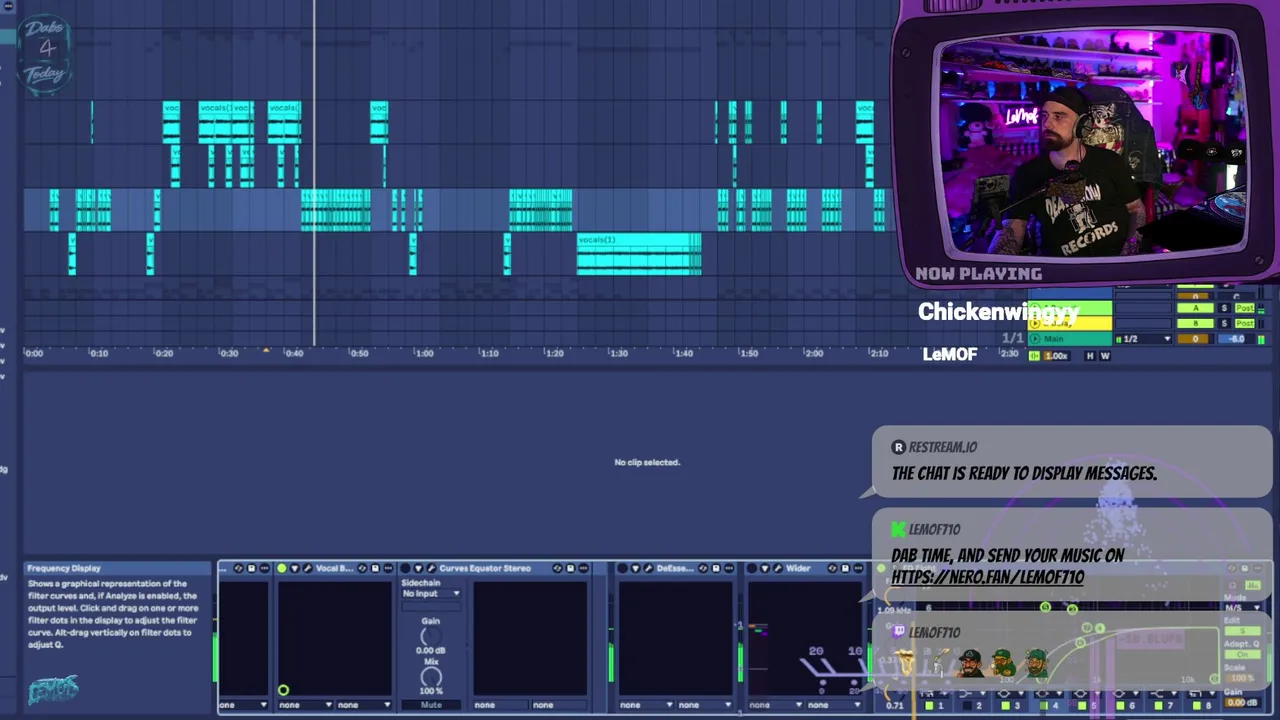Click the W button in the mixer

[1105, 356]
